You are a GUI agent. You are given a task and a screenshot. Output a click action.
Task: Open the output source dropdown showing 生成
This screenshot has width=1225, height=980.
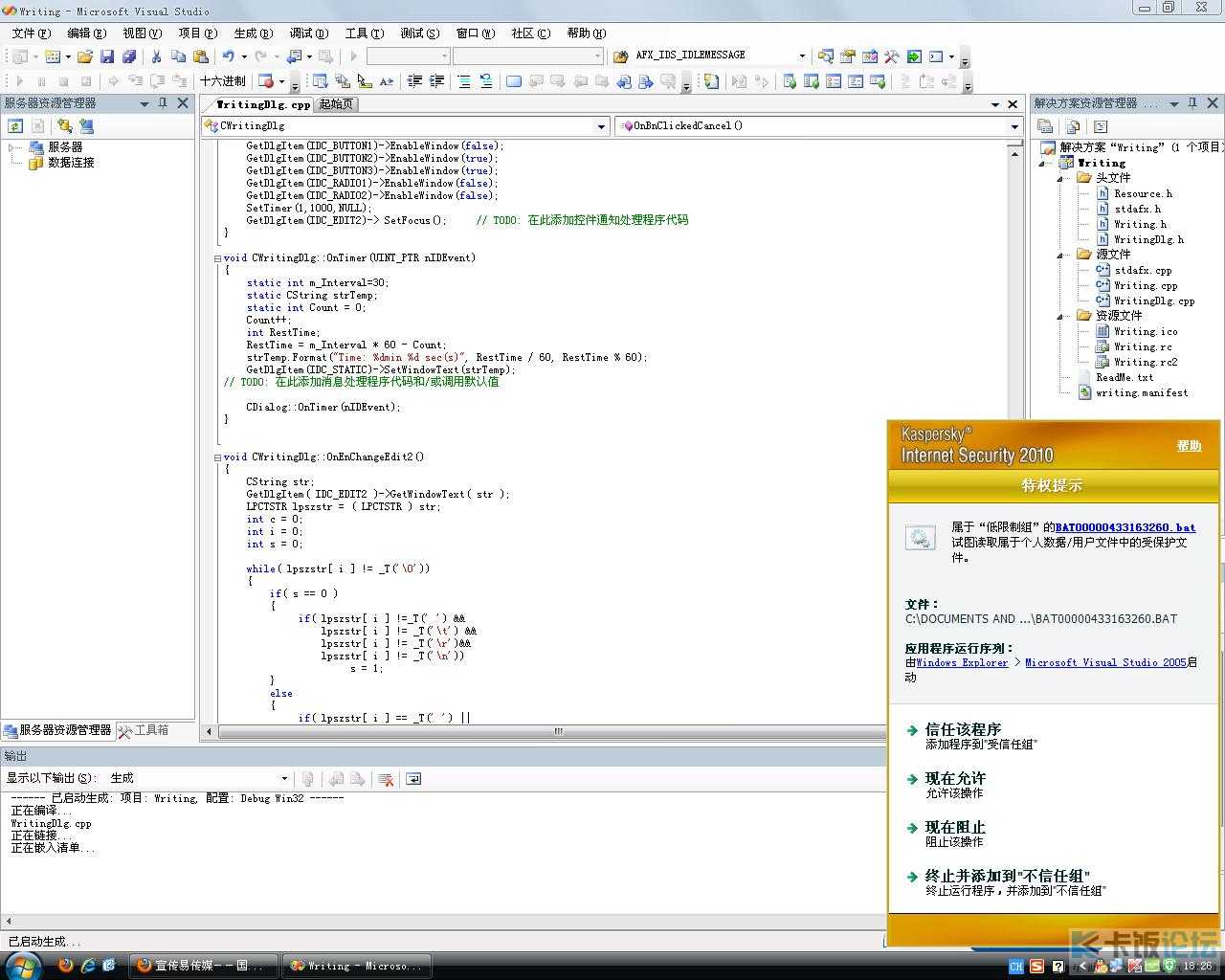pos(284,779)
